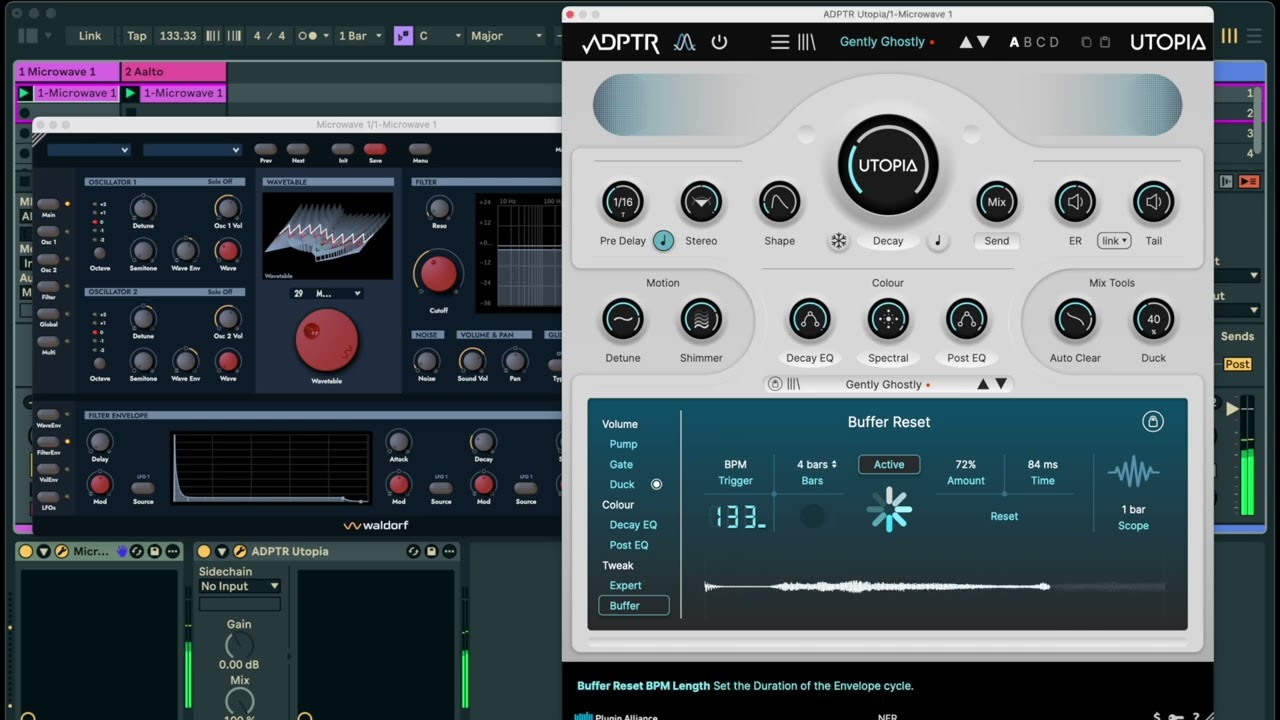Open the Microwave wavetable number dropdown
The height and width of the screenshot is (720, 1280).
[x=326, y=294]
